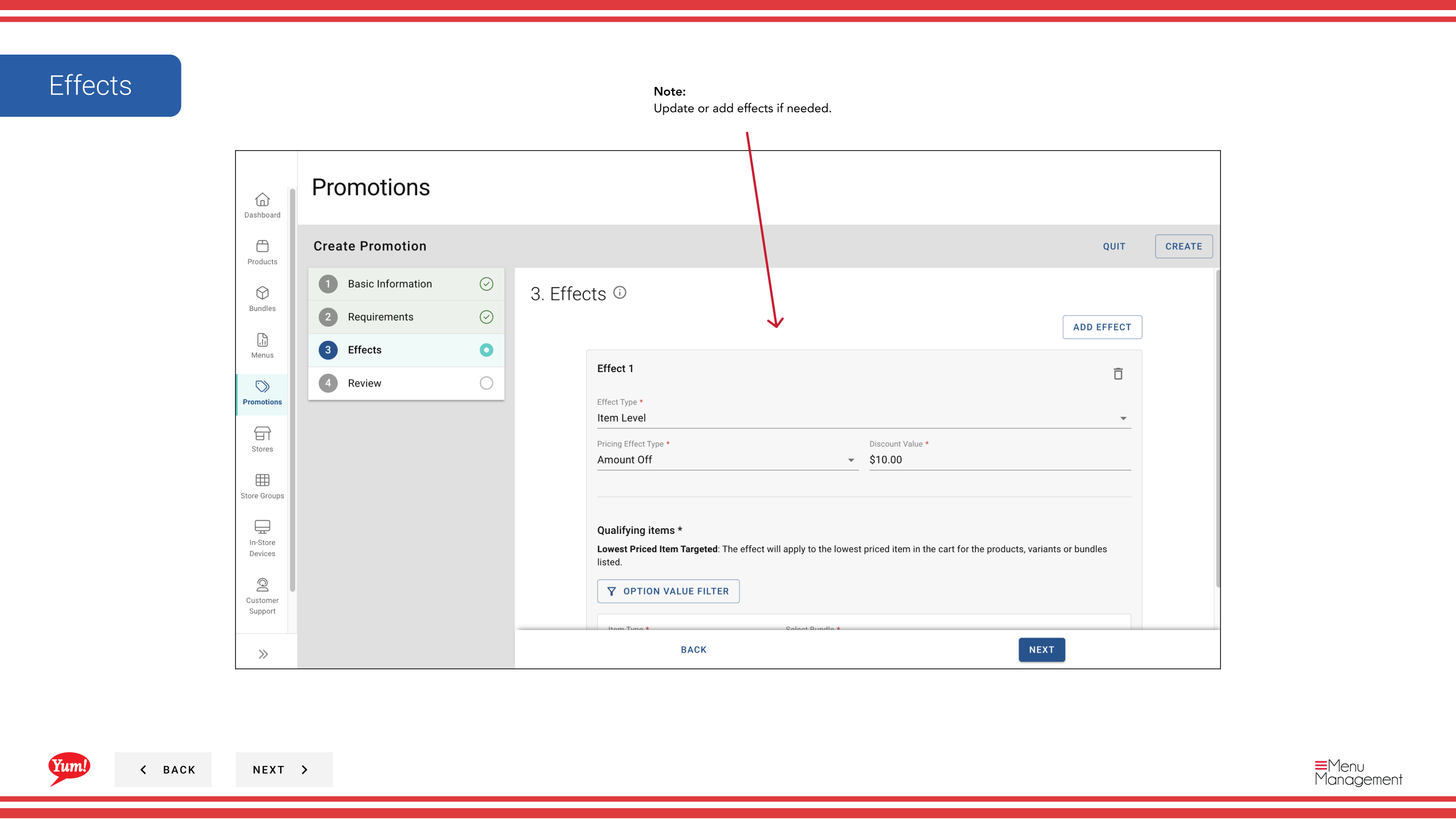Open the Effect Type dropdown
This screenshot has width=1456, height=819.
[x=863, y=418]
